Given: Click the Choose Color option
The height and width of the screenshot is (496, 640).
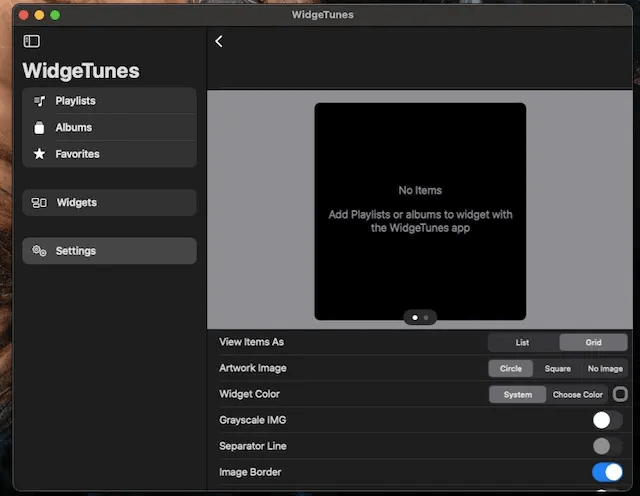Looking at the screenshot, I should [578, 394].
